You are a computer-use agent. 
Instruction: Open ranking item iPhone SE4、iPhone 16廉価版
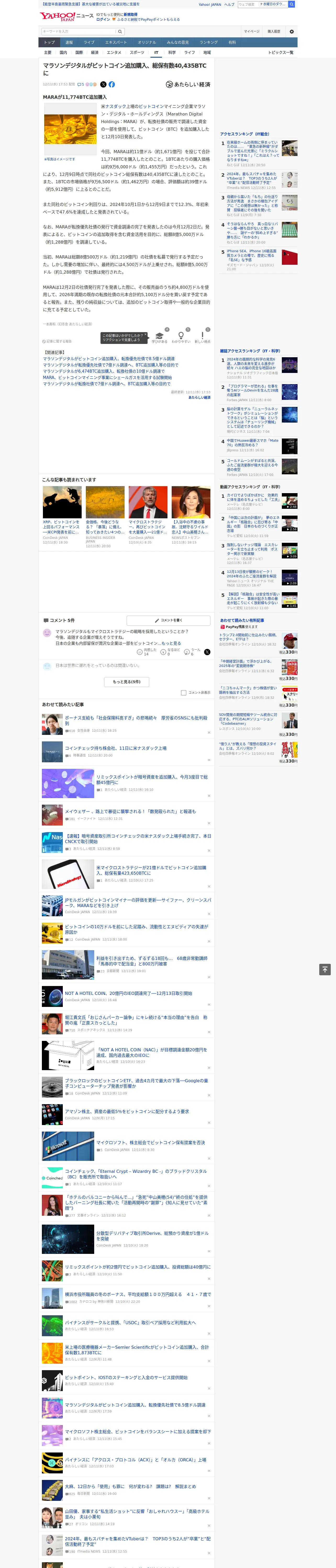pos(252,255)
